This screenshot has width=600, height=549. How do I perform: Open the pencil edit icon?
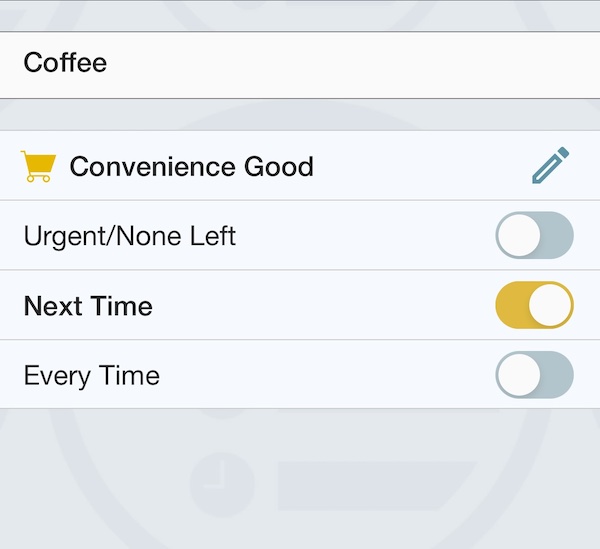click(x=550, y=165)
